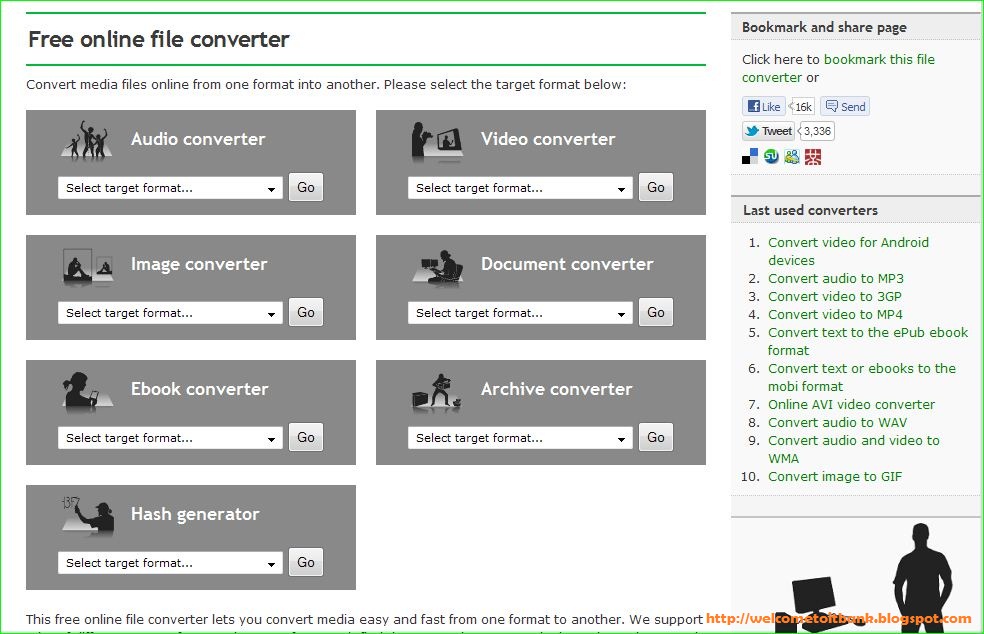Hit the Facebook Like button
984x634 pixels.
[x=764, y=107]
